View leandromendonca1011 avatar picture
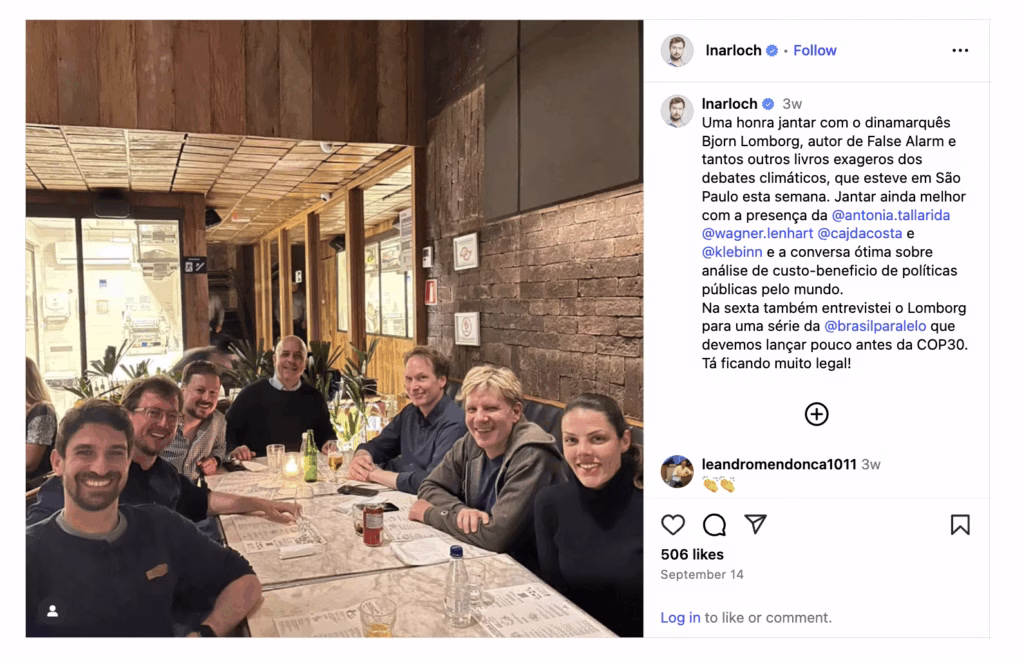The height and width of the screenshot is (658, 1024). tap(677, 471)
